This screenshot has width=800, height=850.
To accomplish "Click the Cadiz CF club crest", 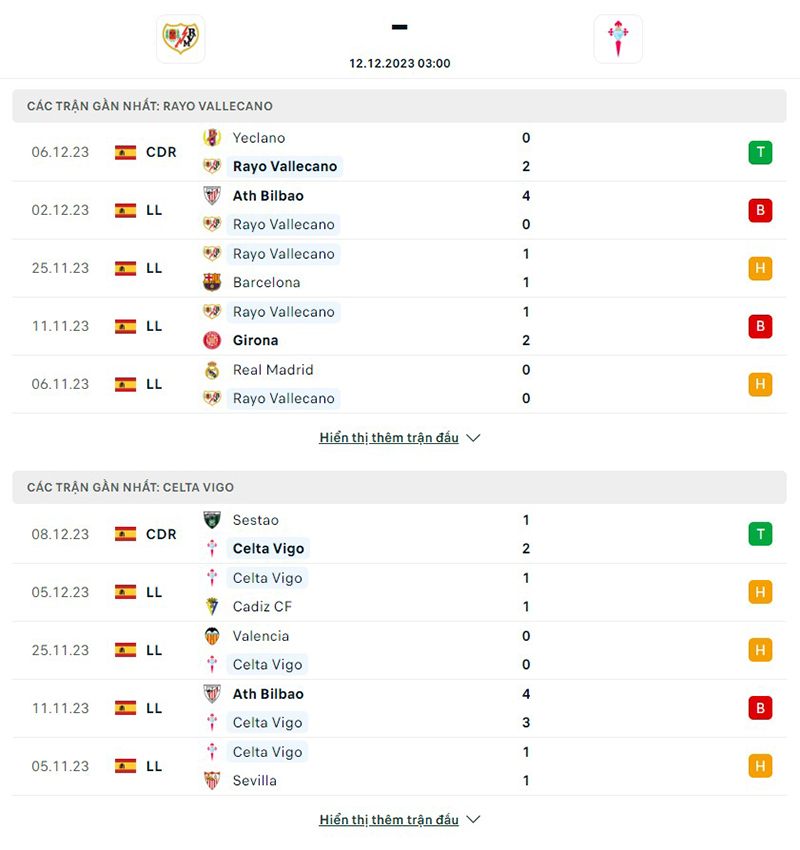I will click(211, 606).
